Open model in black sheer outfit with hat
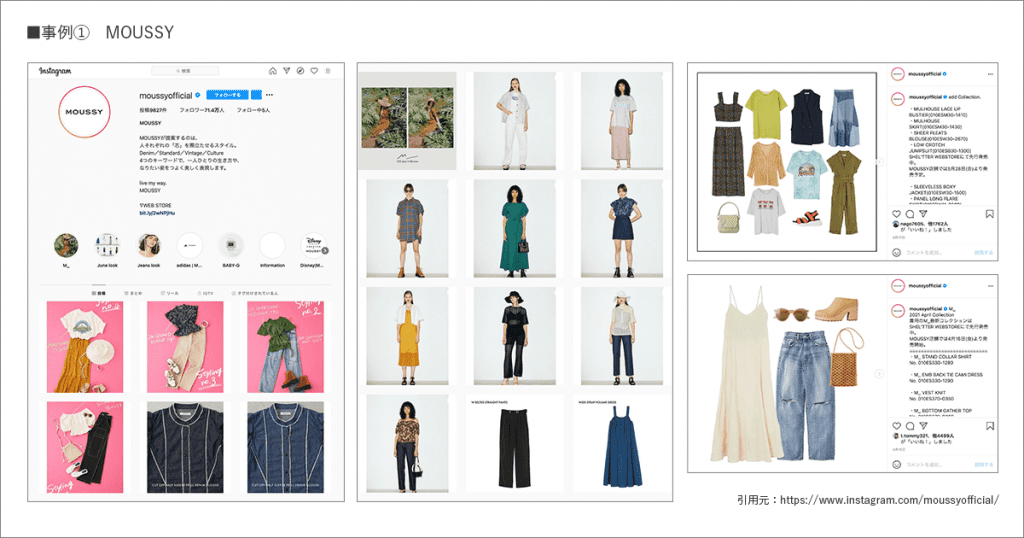The image size is (1024, 538). 515,336
